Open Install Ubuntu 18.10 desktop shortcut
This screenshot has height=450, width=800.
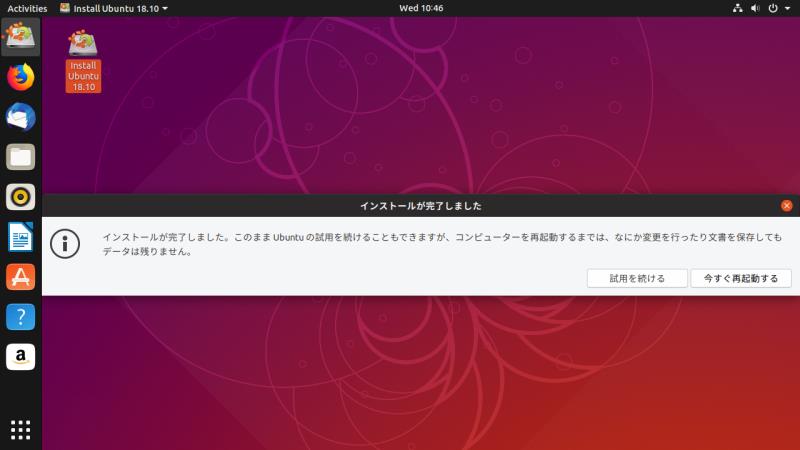(83, 59)
